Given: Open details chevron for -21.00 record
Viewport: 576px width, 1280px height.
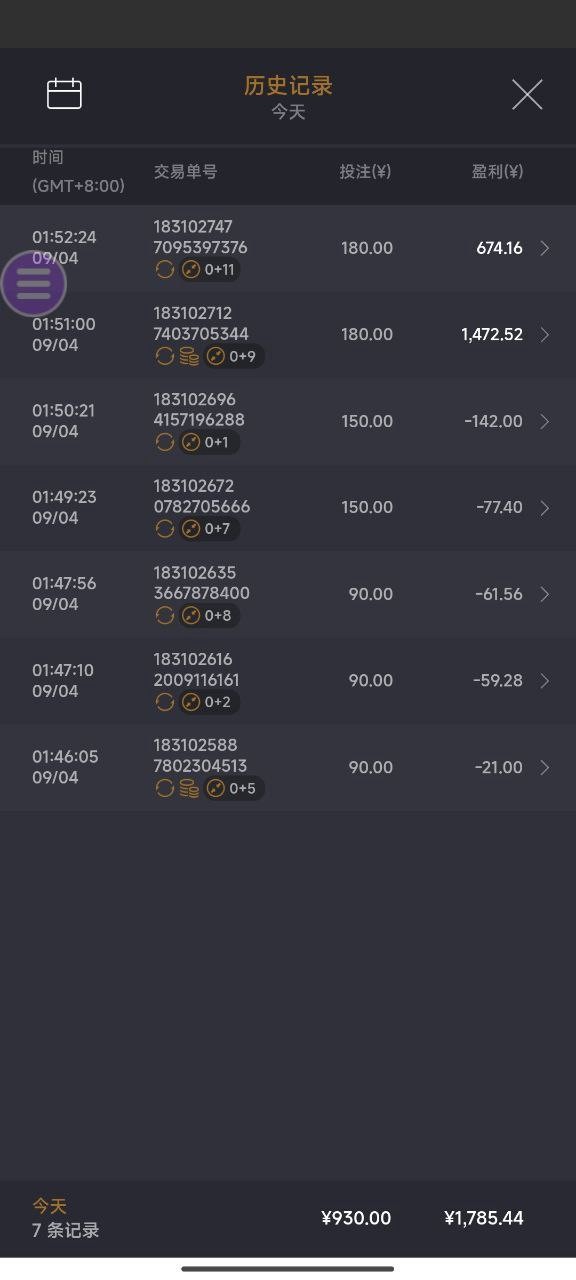Looking at the screenshot, I should (x=545, y=767).
